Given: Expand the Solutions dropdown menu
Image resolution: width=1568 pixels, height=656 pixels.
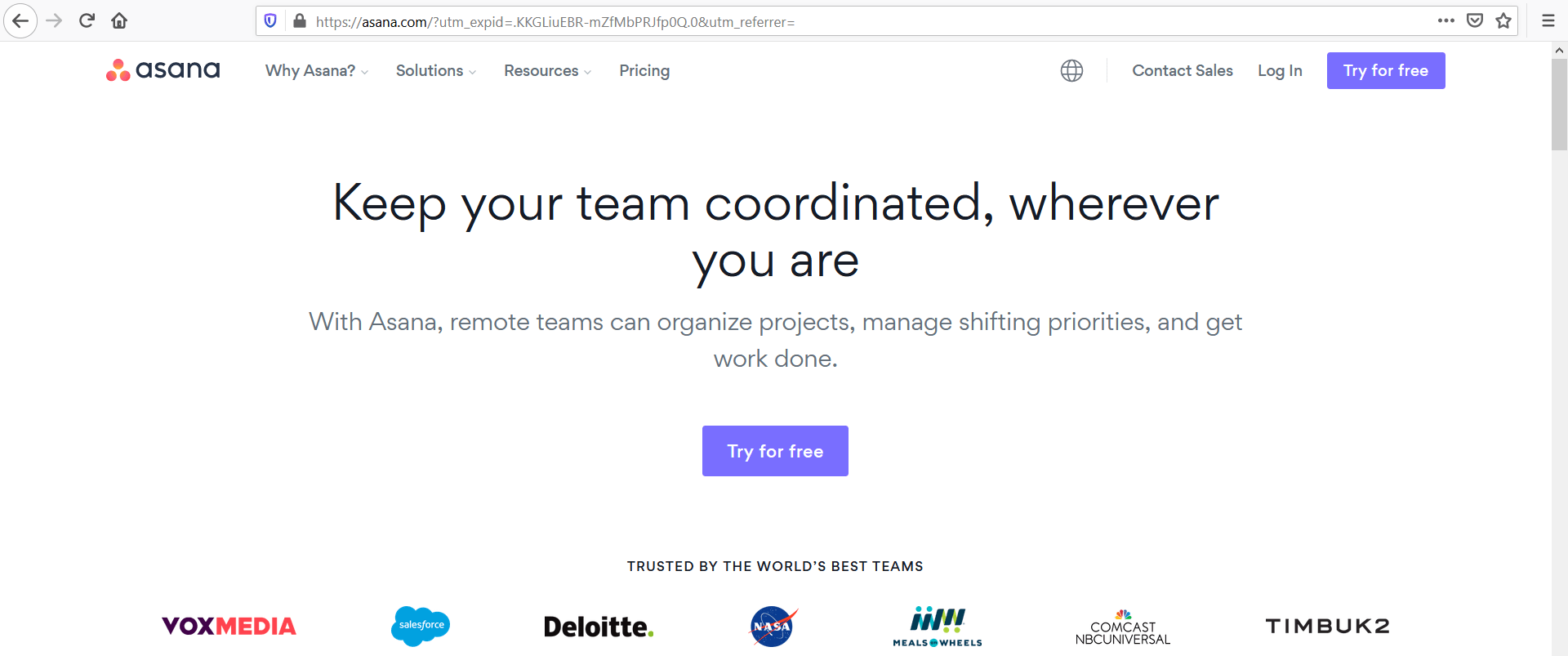Looking at the screenshot, I should coord(435,71).
